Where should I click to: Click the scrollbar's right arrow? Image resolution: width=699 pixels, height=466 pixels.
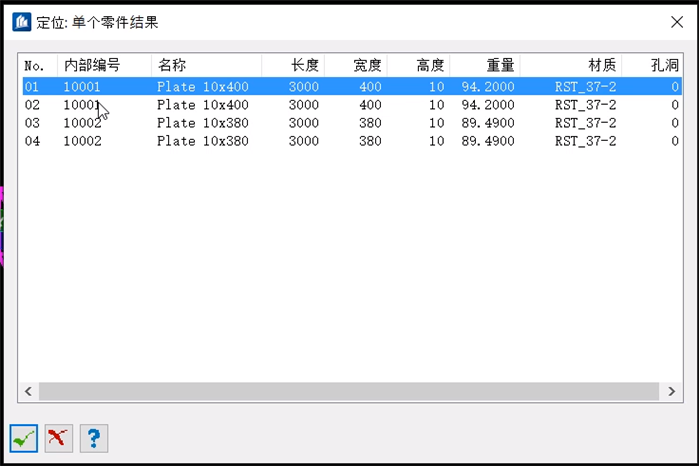(x=671, y=392)
